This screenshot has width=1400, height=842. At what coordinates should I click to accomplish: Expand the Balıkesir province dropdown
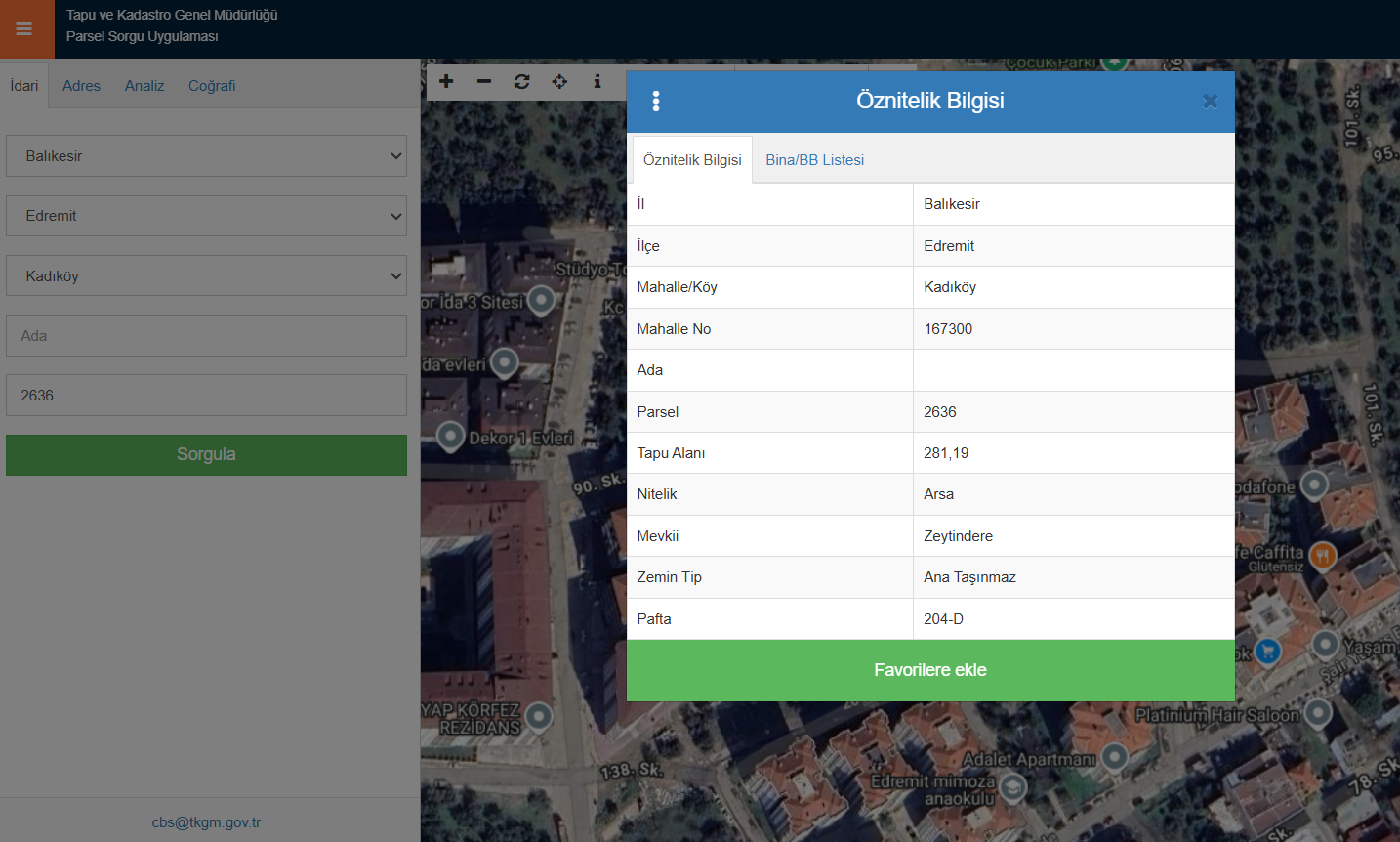[206, 156]
